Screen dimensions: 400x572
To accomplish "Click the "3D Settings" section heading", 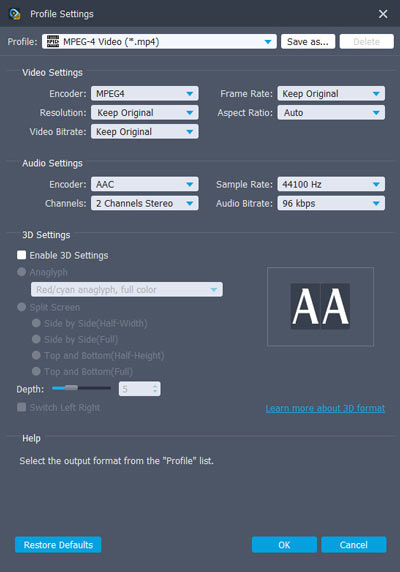I will pyautogui.click(x=46, y=235).
